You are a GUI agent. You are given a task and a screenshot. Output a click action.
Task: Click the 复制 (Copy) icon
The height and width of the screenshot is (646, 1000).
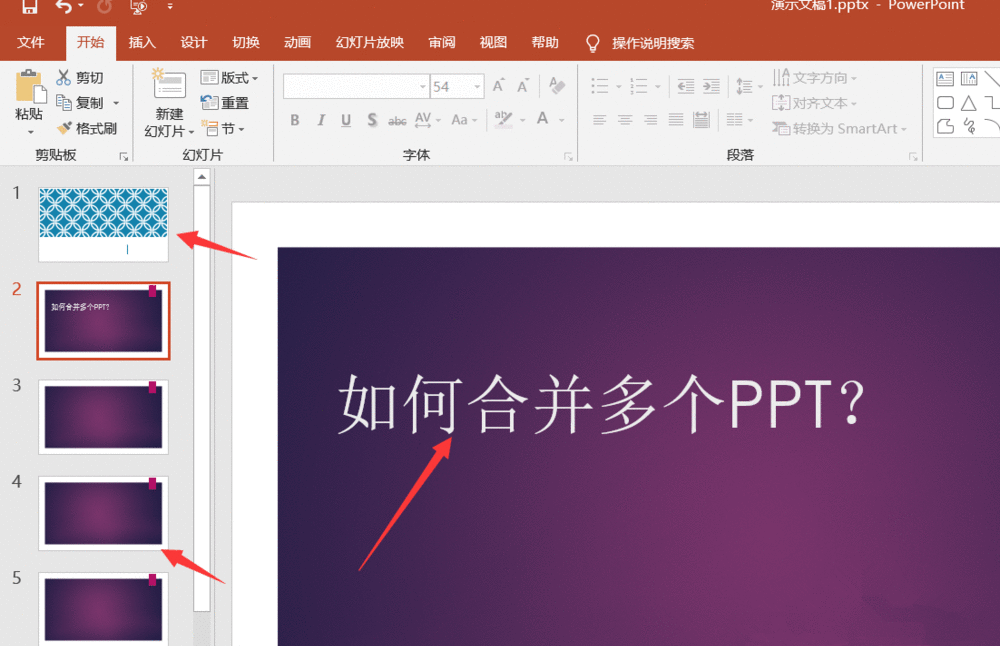tap(65, 102)
